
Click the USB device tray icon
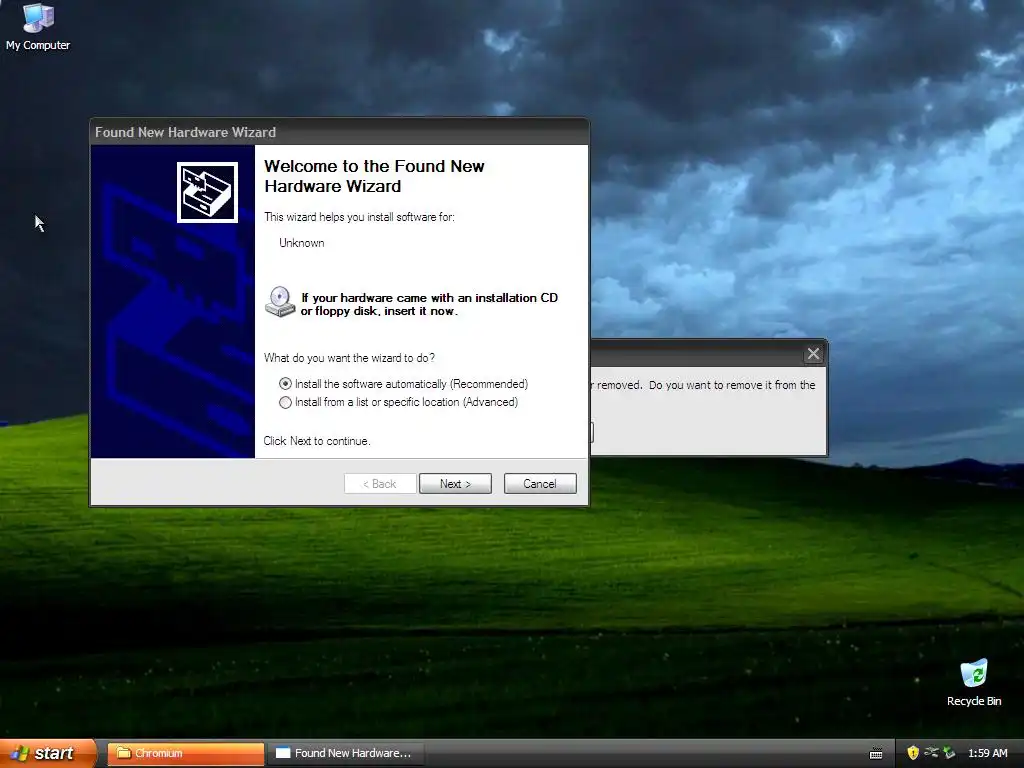tap(931, 753)
